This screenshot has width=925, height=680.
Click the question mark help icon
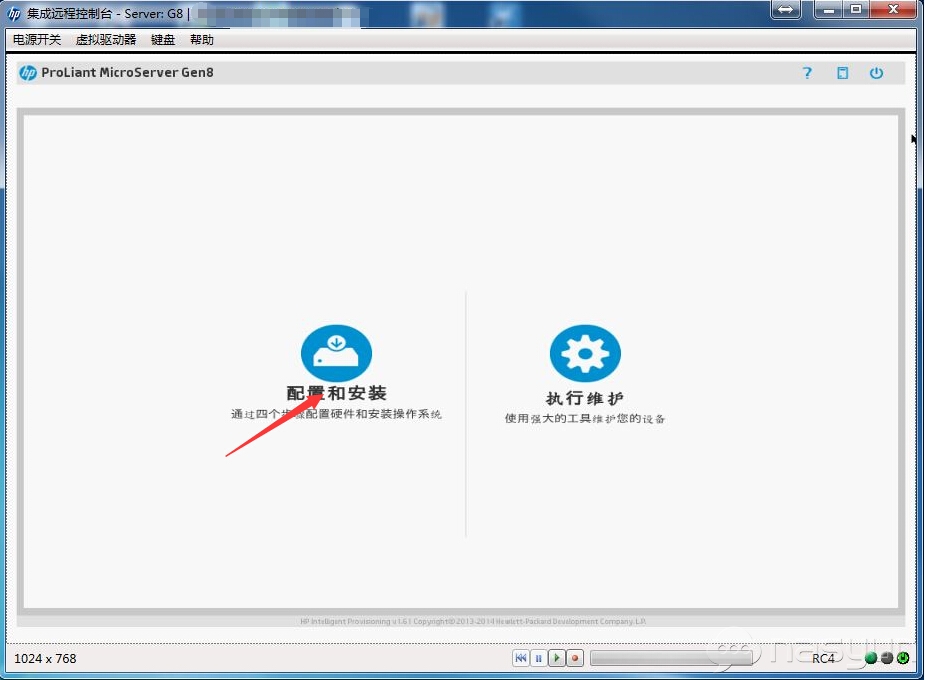(x=807, y=73)
